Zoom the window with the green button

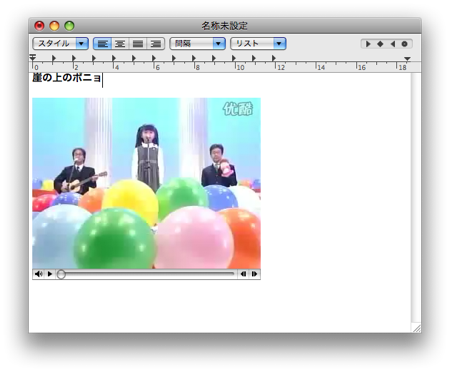click(69, 26)
